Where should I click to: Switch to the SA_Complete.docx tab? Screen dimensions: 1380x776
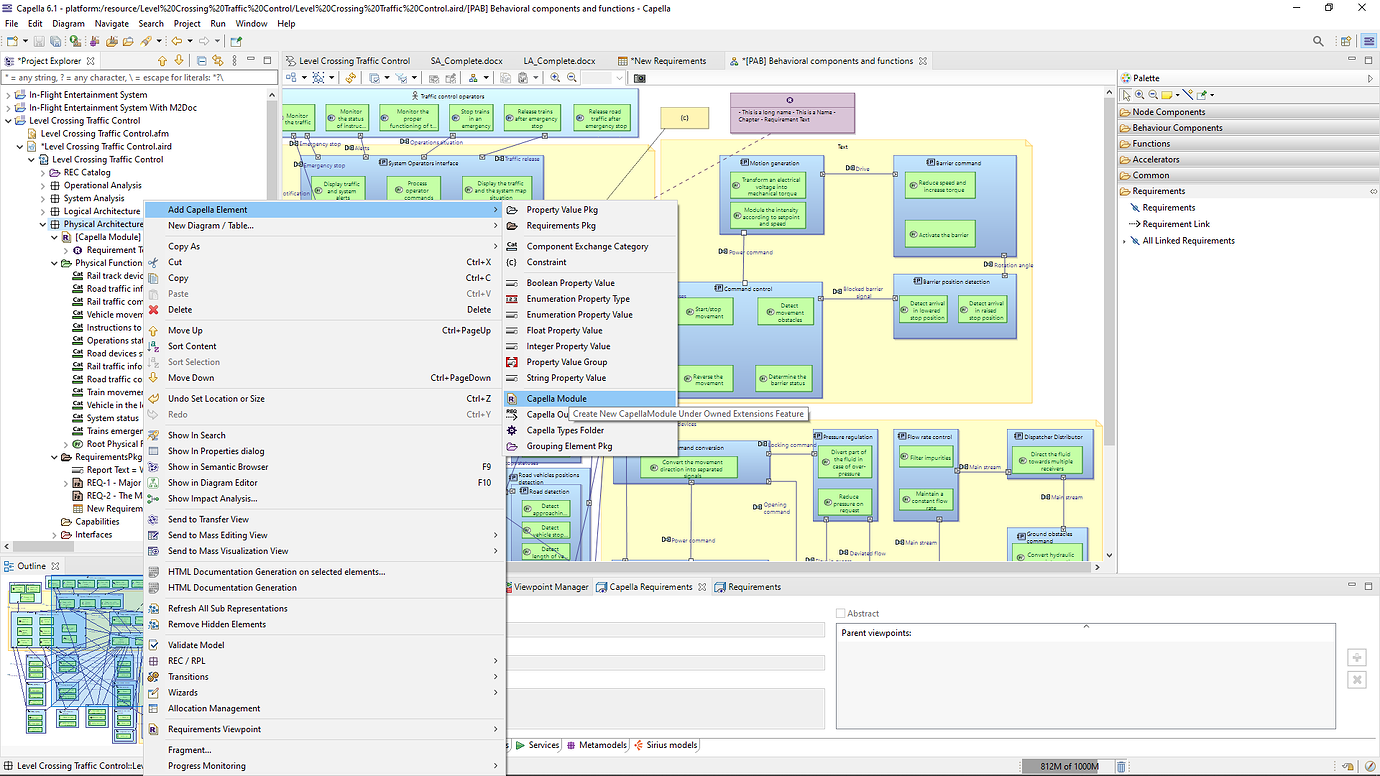[x=466, y=60]
